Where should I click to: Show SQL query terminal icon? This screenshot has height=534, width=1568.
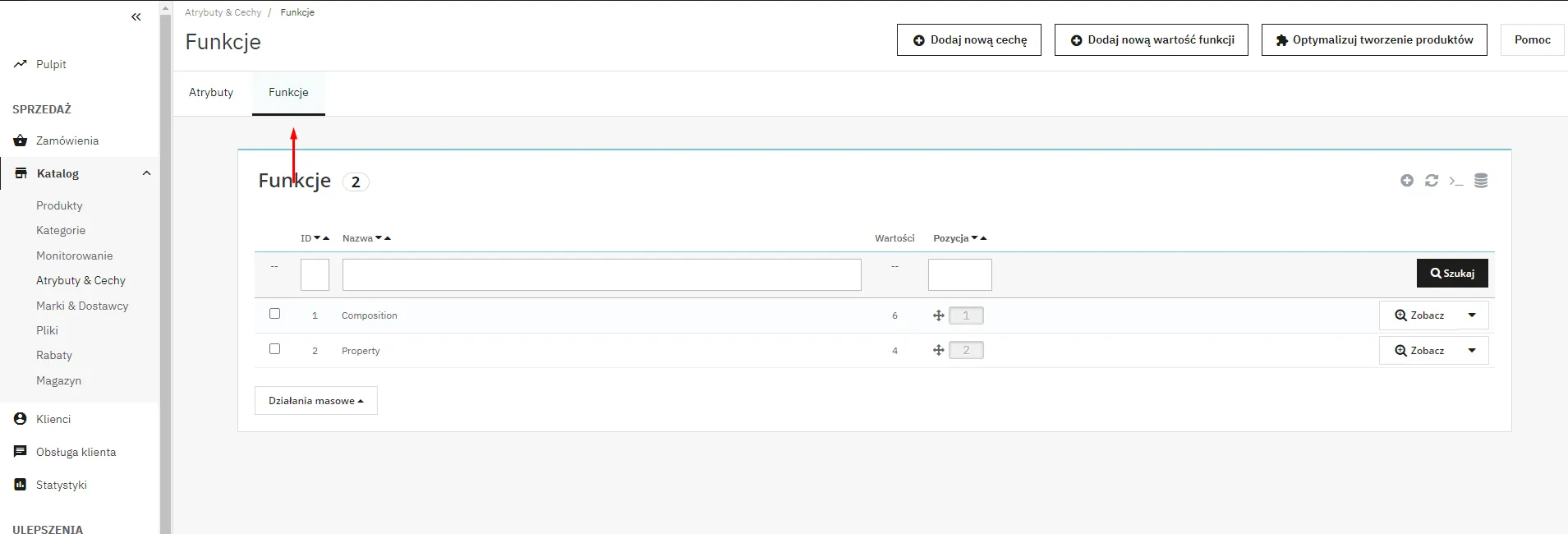1456,181
